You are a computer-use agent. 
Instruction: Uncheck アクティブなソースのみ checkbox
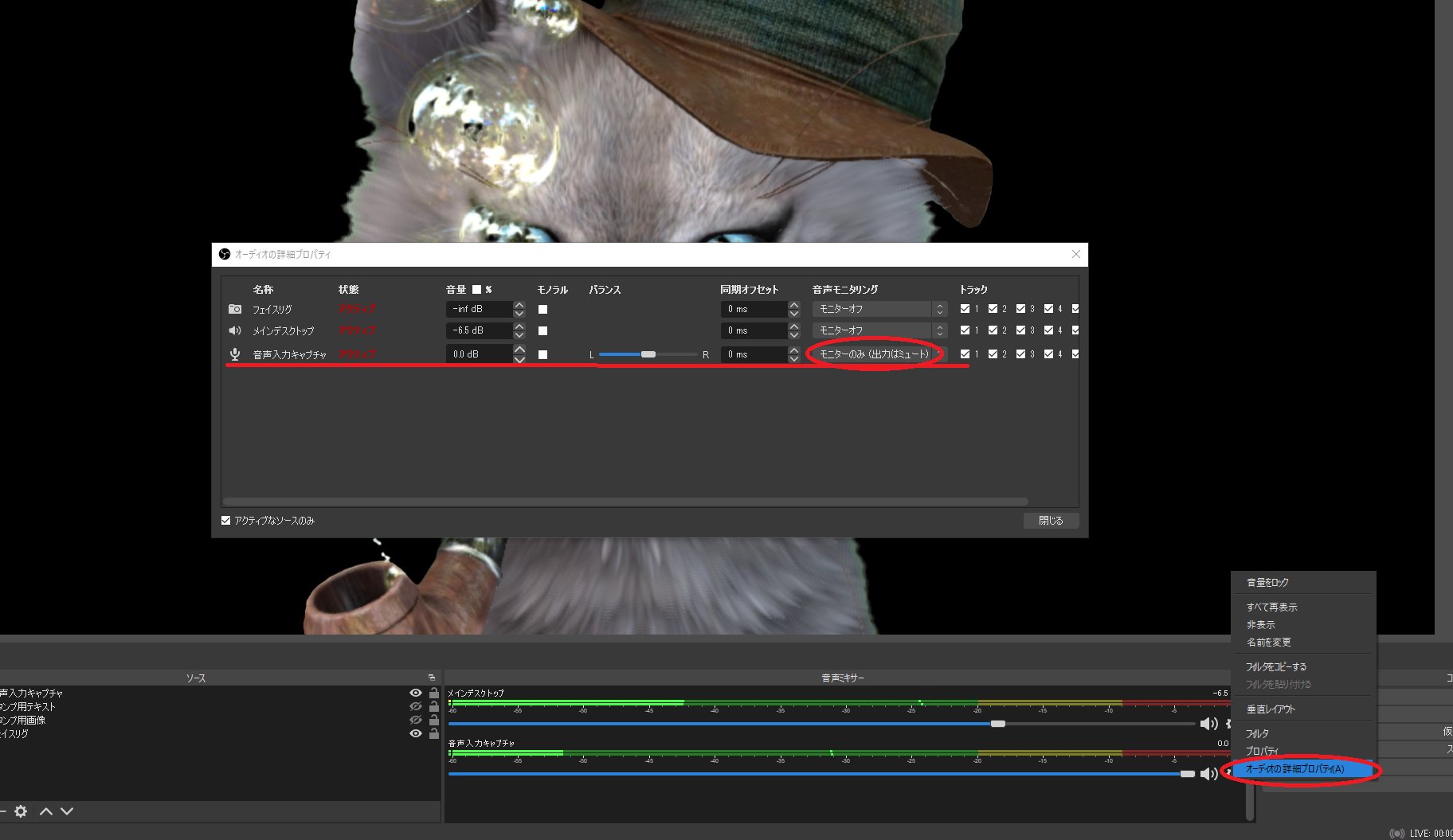coord(226,521)
